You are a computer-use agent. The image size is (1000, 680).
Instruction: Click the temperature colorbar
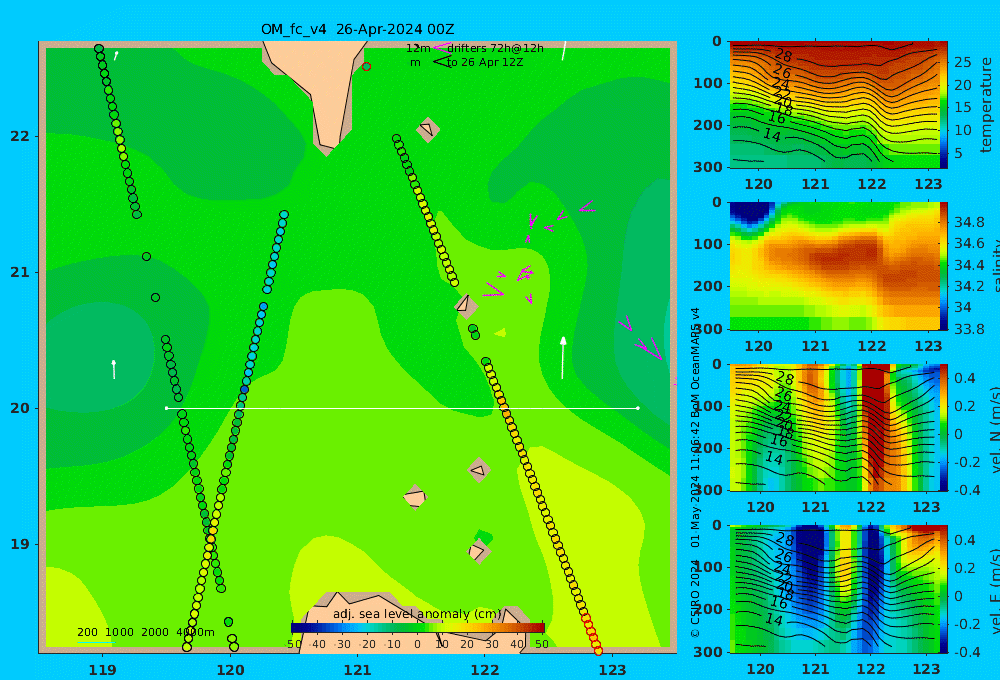pyautogui.click(x=944, y=105)
